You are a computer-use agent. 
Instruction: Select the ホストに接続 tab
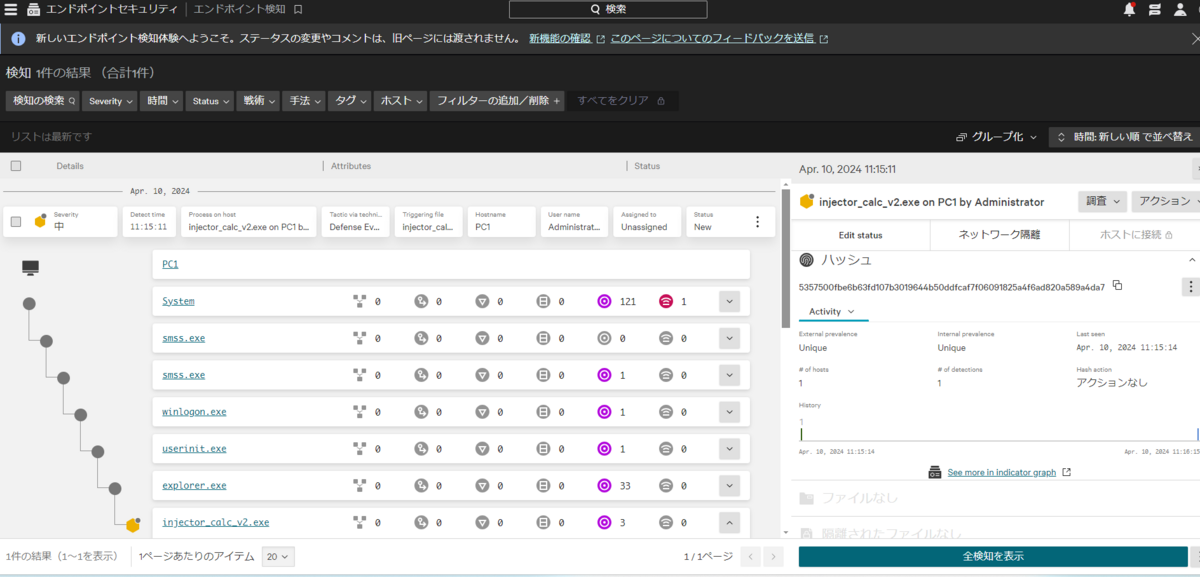1135,235
